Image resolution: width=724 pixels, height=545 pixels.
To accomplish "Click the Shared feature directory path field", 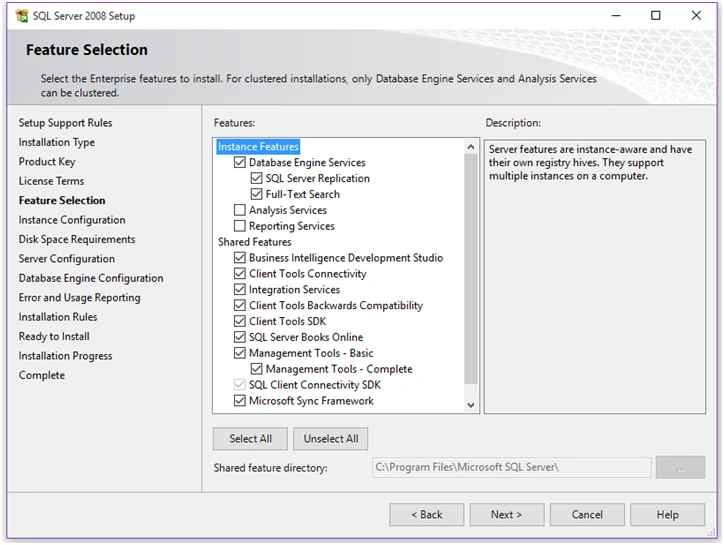I will click(x=512, y=467).
